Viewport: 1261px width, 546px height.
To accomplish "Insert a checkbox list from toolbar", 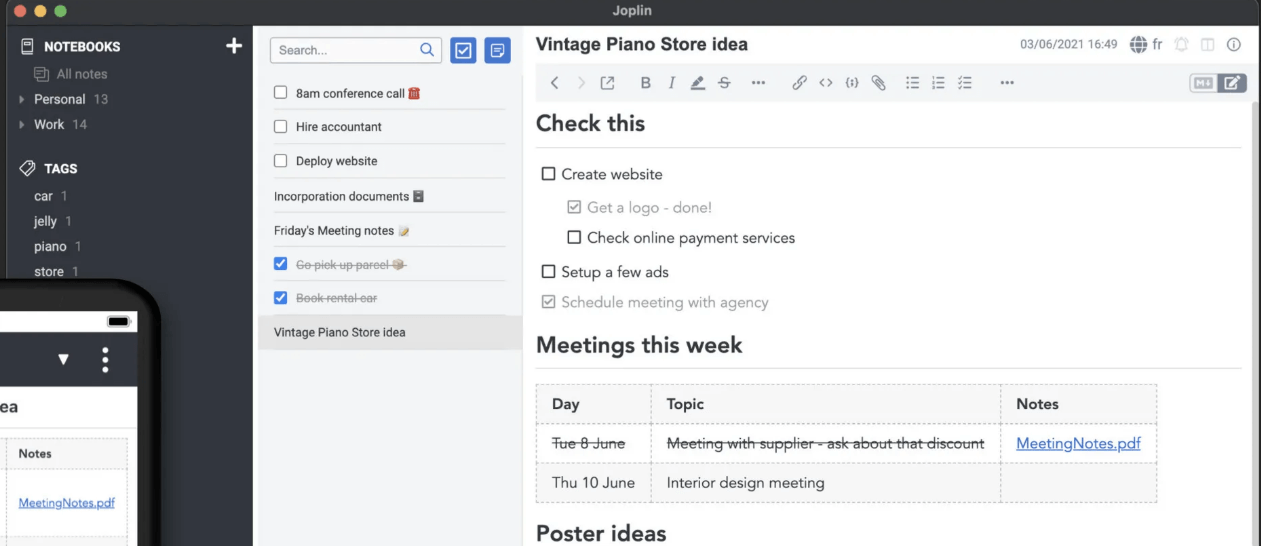I will point(965,83).
